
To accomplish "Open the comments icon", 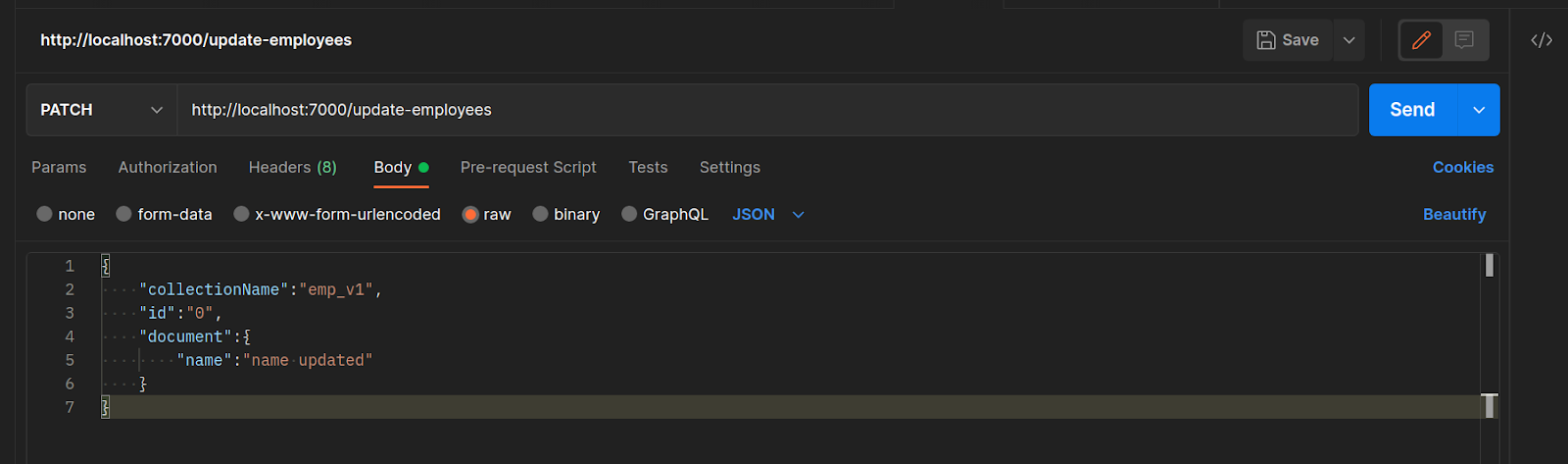I will click(1464, 40).
